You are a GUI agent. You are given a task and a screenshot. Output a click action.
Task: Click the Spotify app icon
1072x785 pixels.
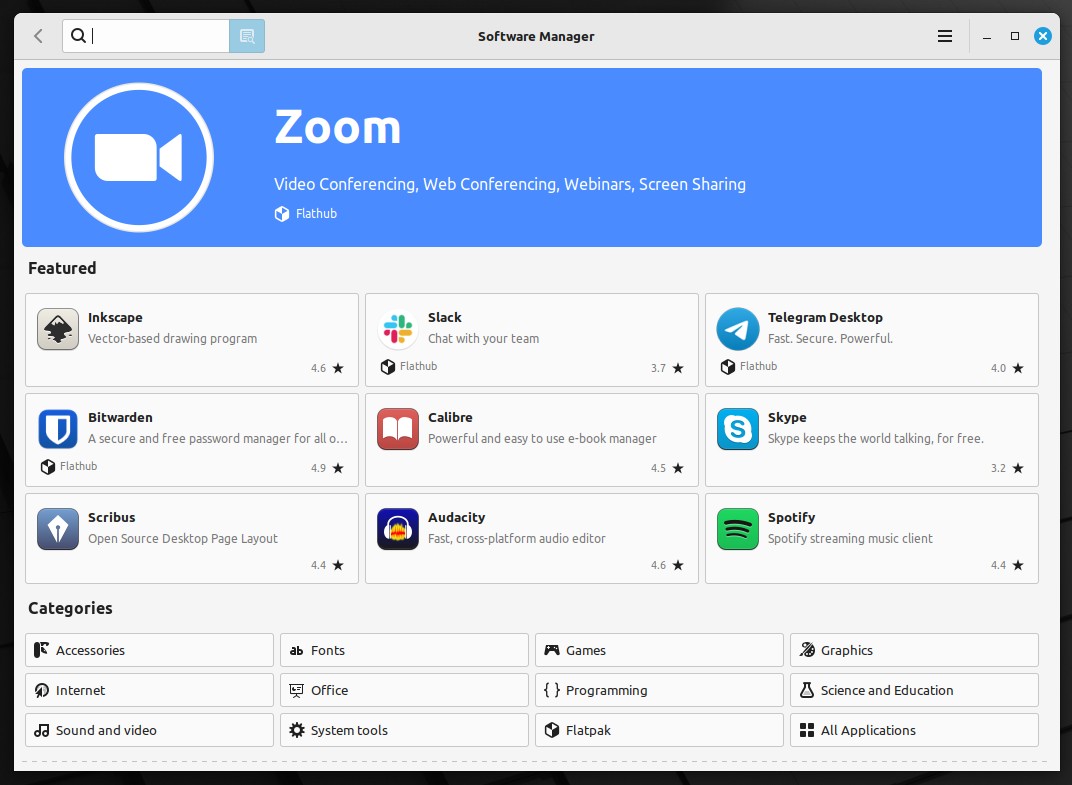(x=738, y=529)
